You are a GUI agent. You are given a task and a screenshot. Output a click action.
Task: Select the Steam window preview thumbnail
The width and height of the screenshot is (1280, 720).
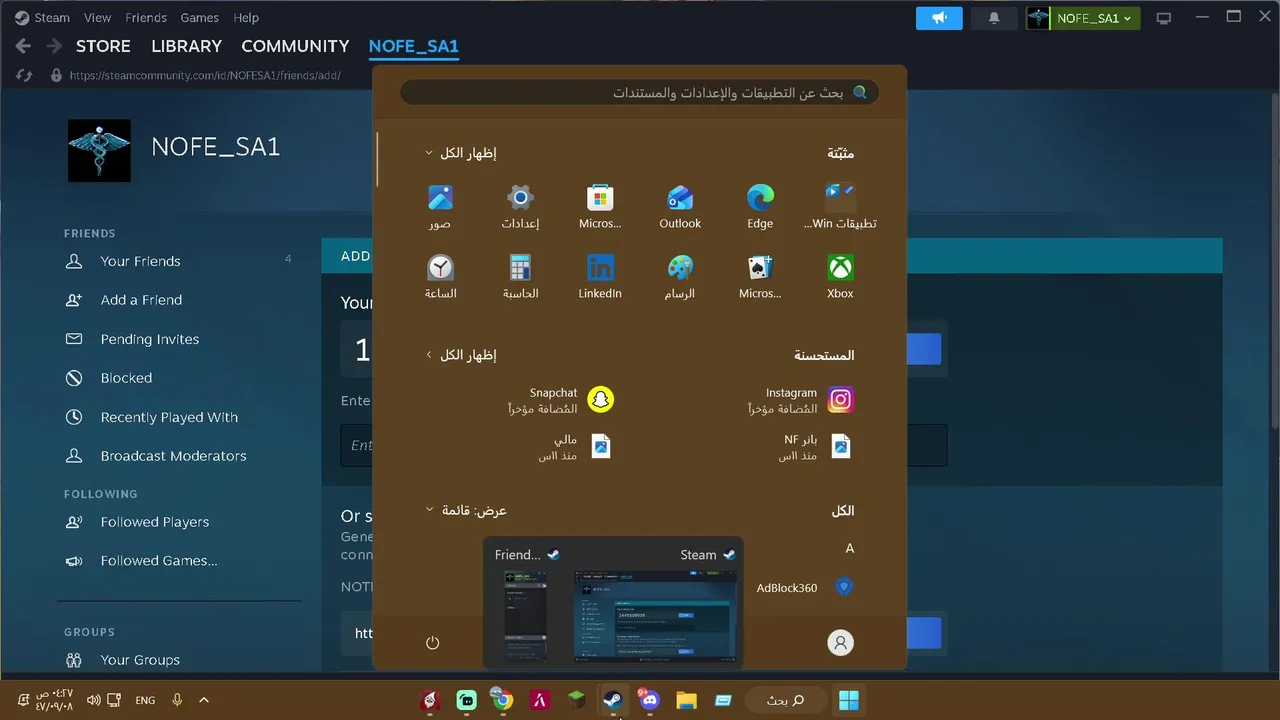tap(655, 615)
